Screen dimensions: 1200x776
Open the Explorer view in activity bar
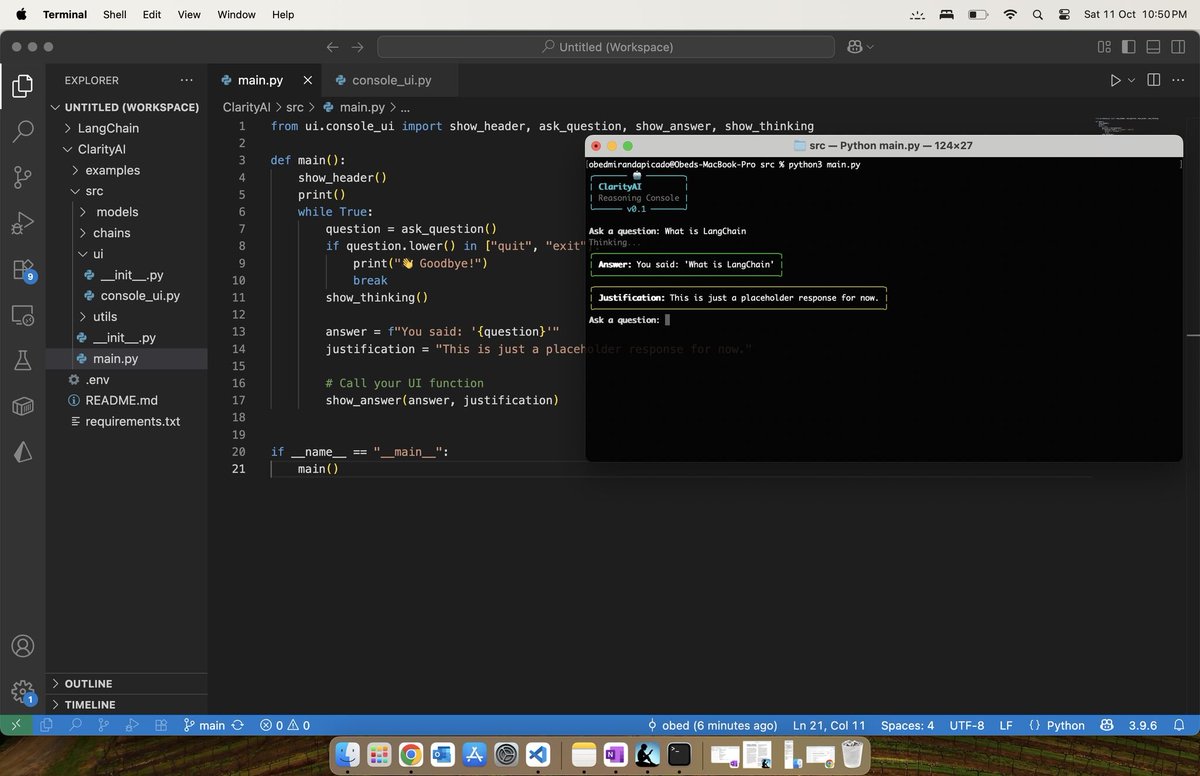pos(22,85)
